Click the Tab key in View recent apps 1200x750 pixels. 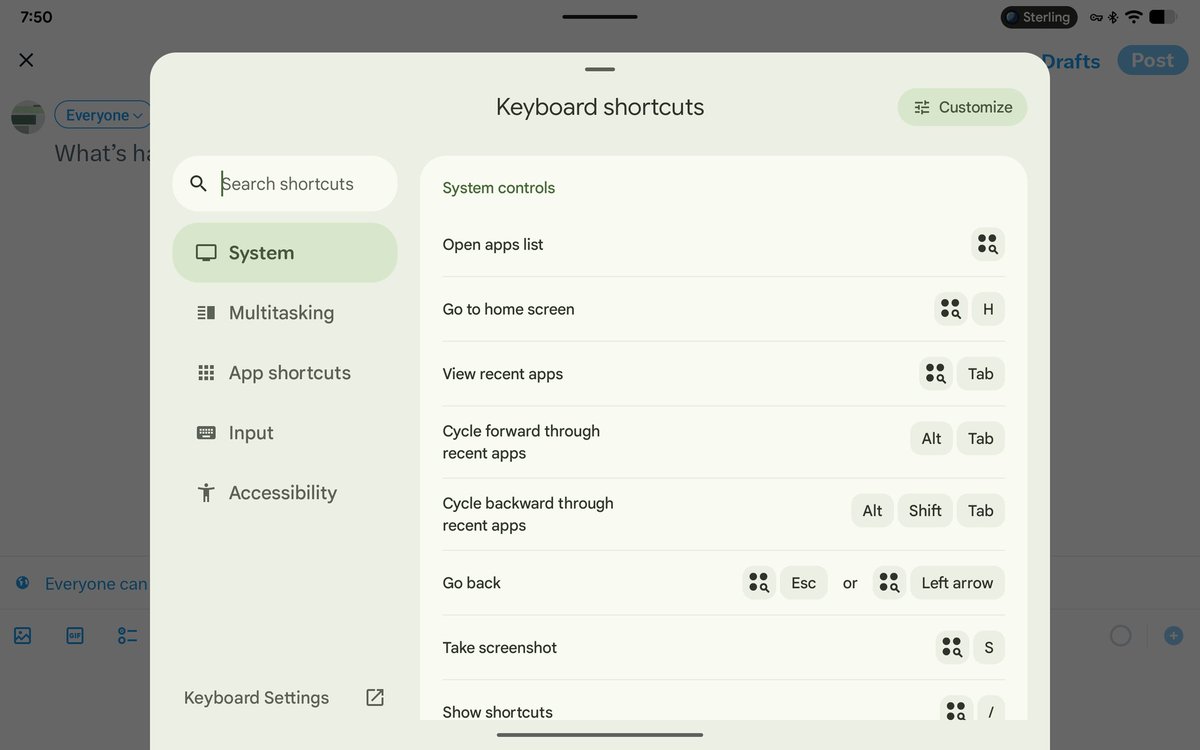point(981,374)
